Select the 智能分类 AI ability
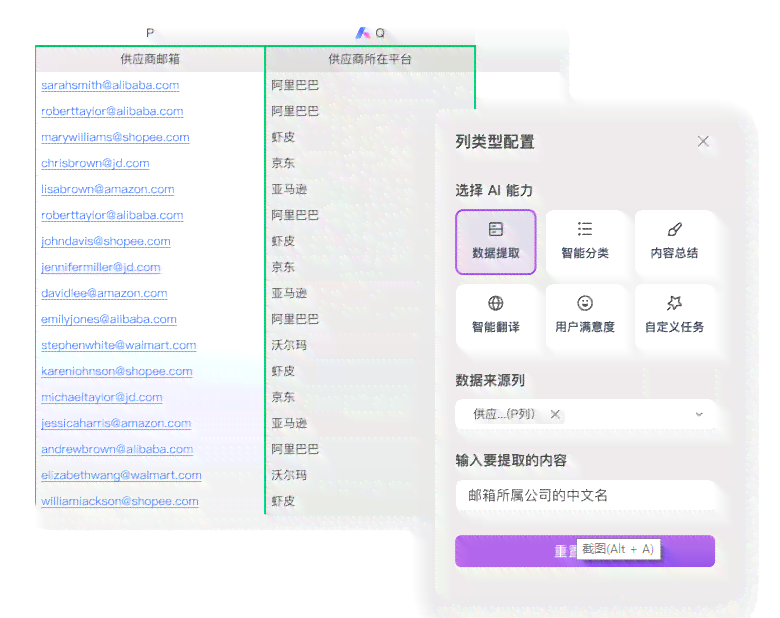Screen dimensions: 780x618 [585, 242]
